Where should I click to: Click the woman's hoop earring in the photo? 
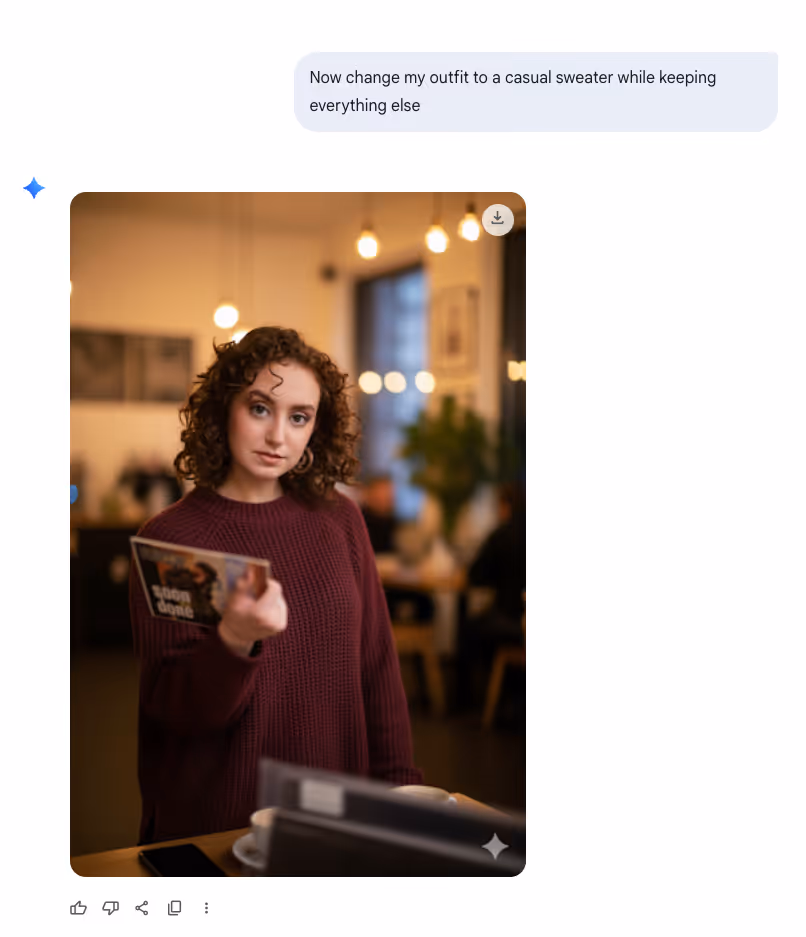point(304,461)
